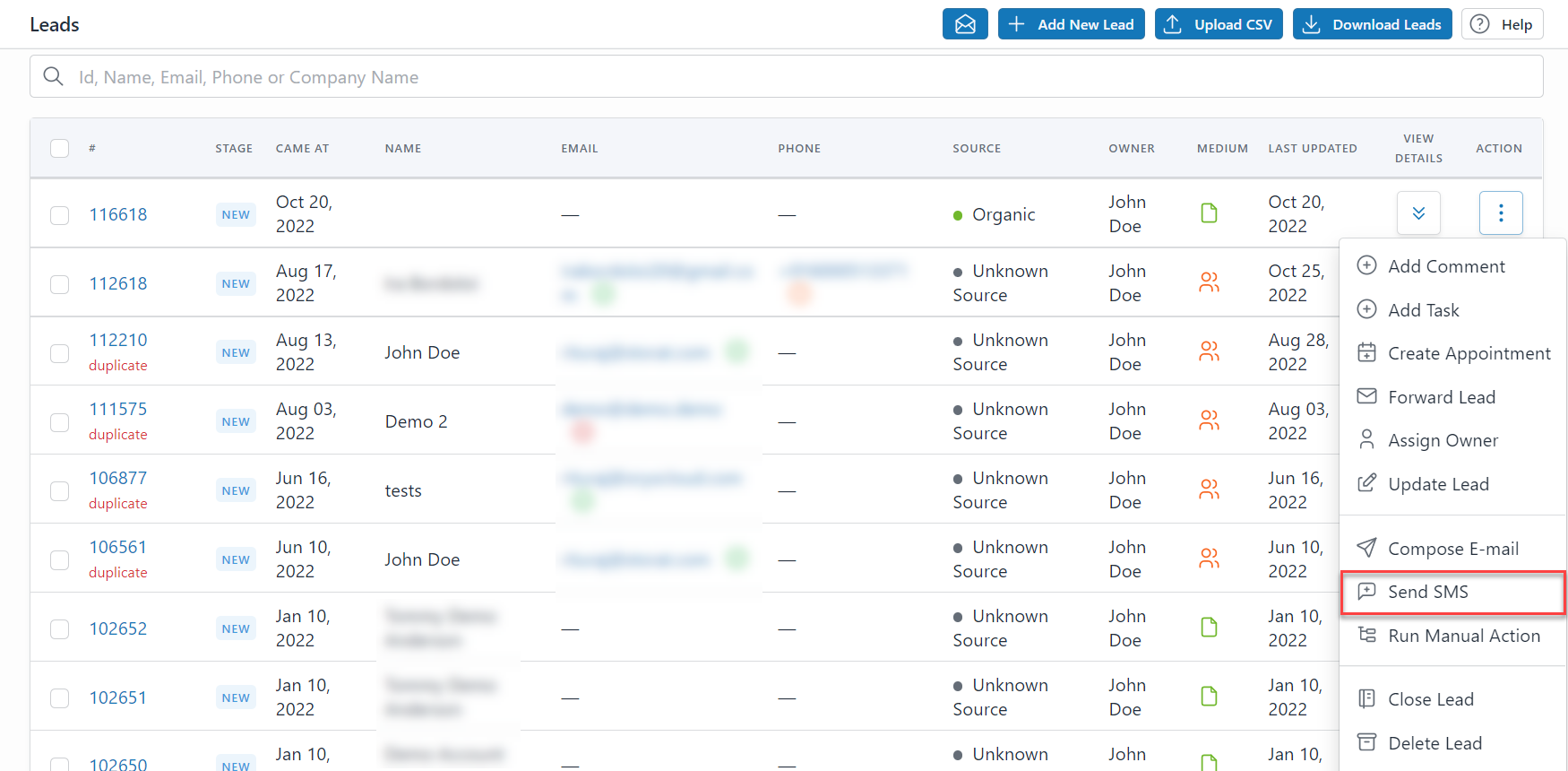Open the three-dot action menu for lead 116618
The width and height of the screenshot is (1568, 771).
coord(1500,213)
